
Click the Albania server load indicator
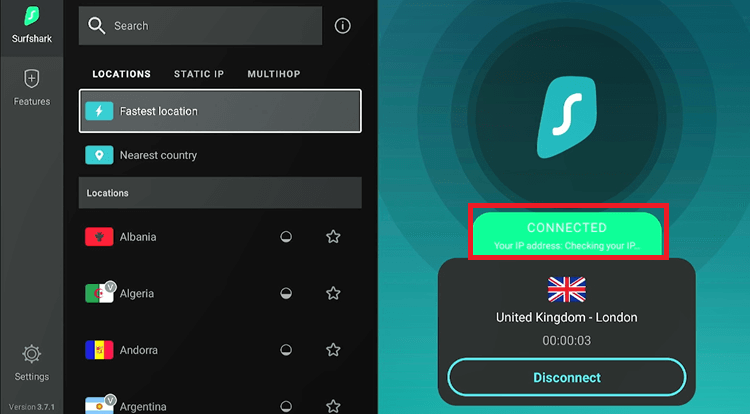[286, 237]
